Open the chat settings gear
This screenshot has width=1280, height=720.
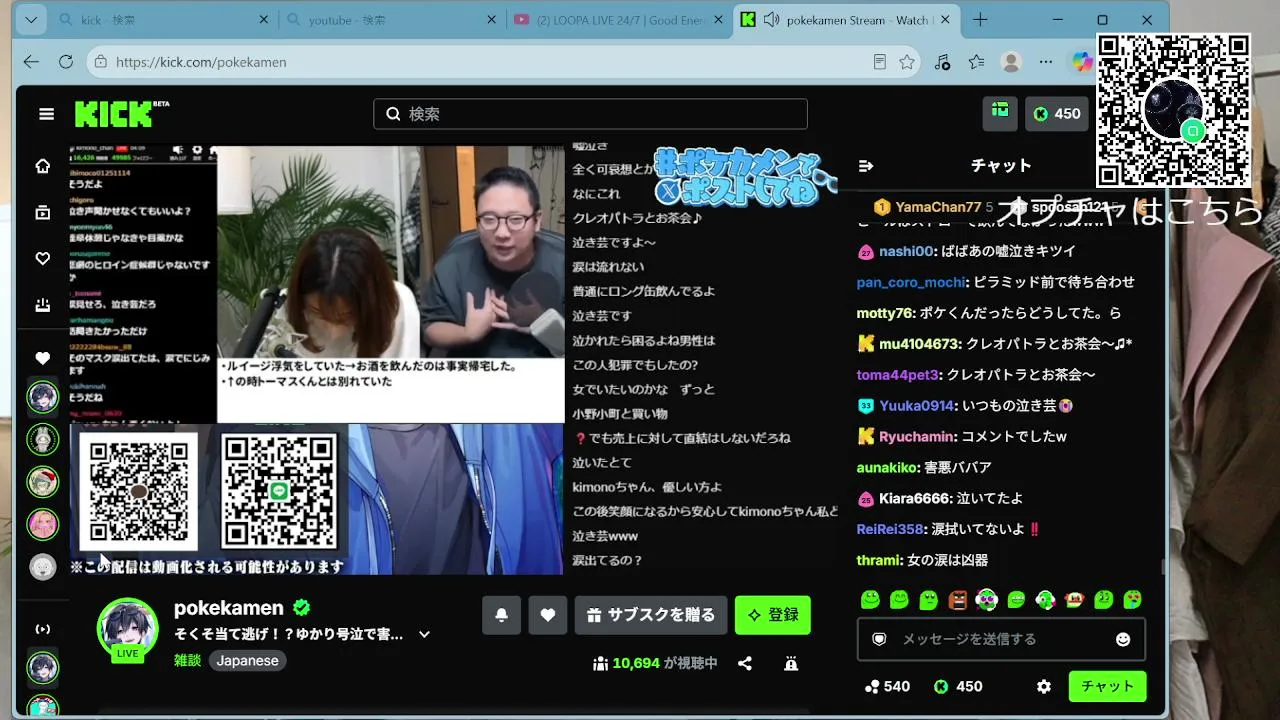[1044, 687]
